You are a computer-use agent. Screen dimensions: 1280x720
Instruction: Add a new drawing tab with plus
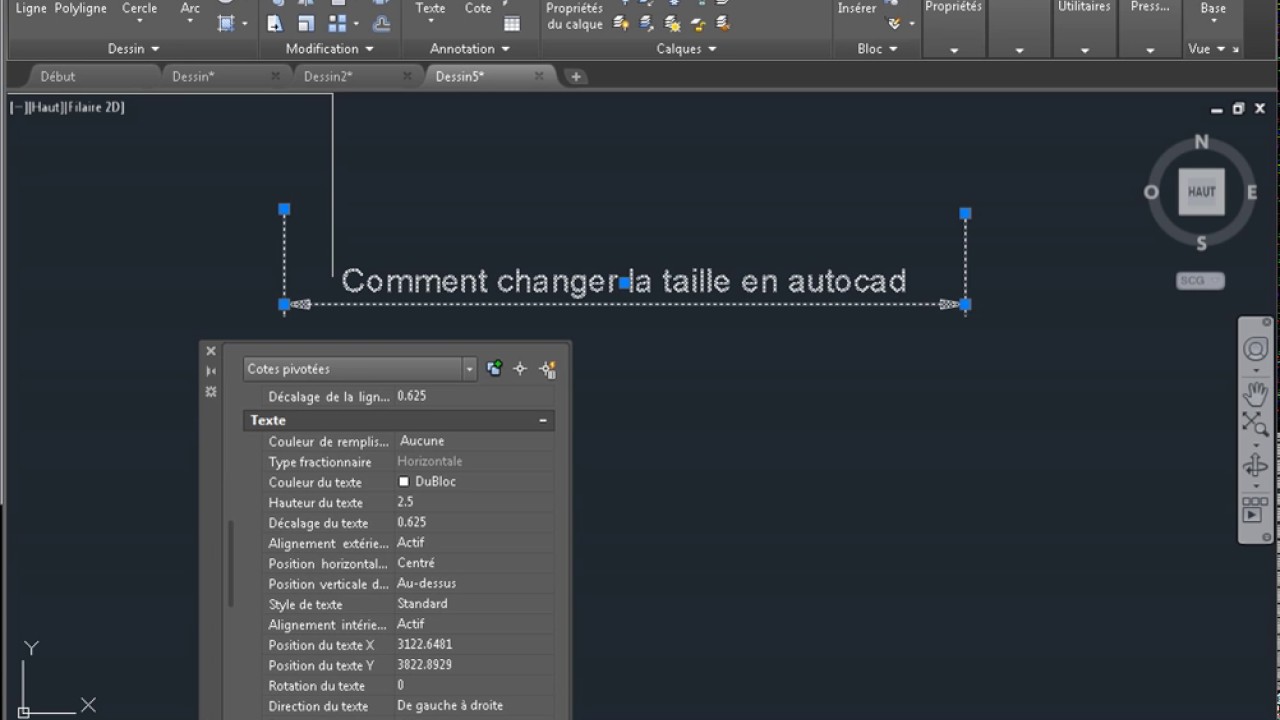(x=575, y=76)
